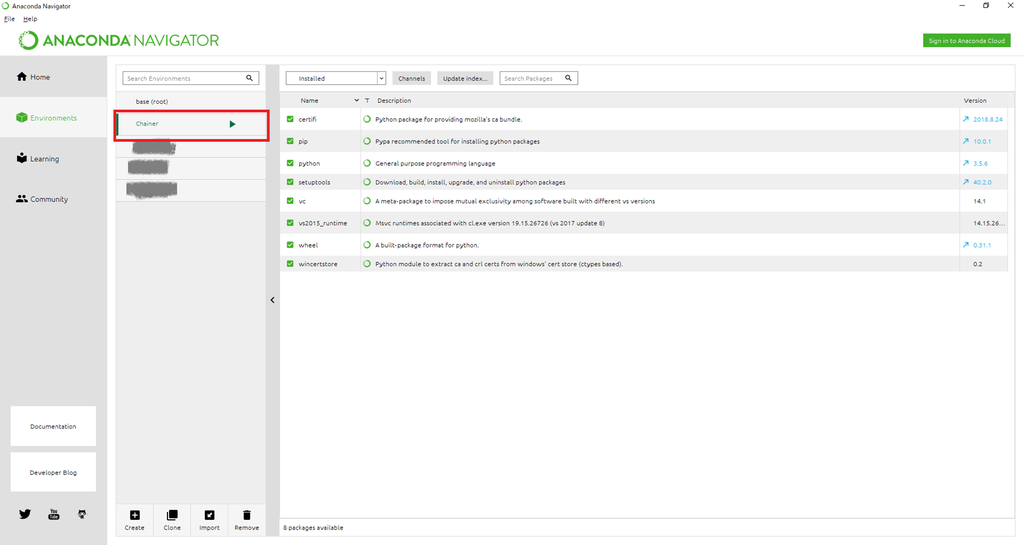The image size is (1024, 545).
Task: Sort by the Version column header
Action: pos(975,101)
